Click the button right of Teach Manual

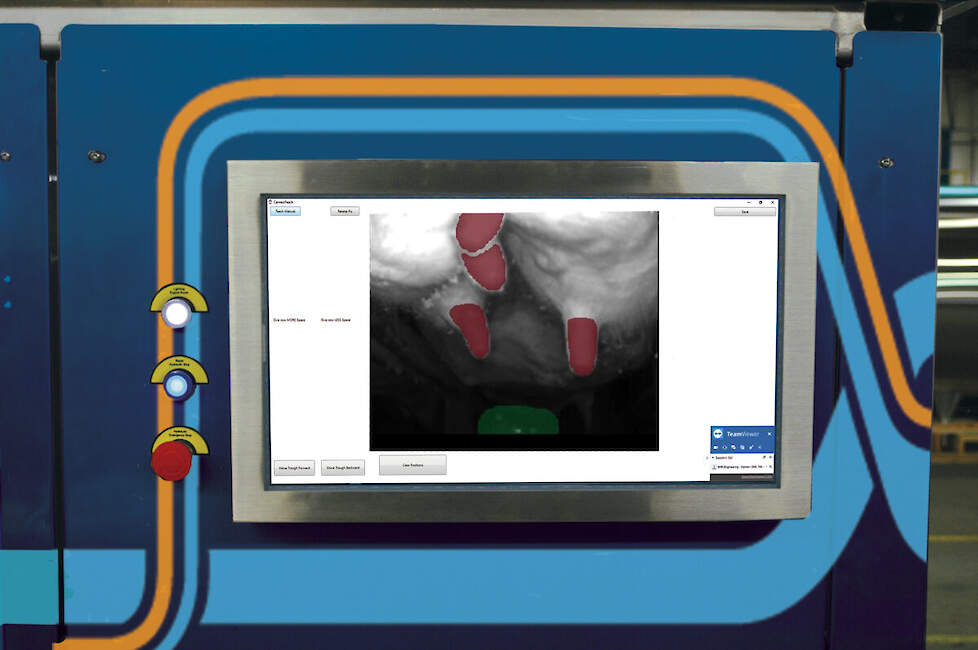344,211
